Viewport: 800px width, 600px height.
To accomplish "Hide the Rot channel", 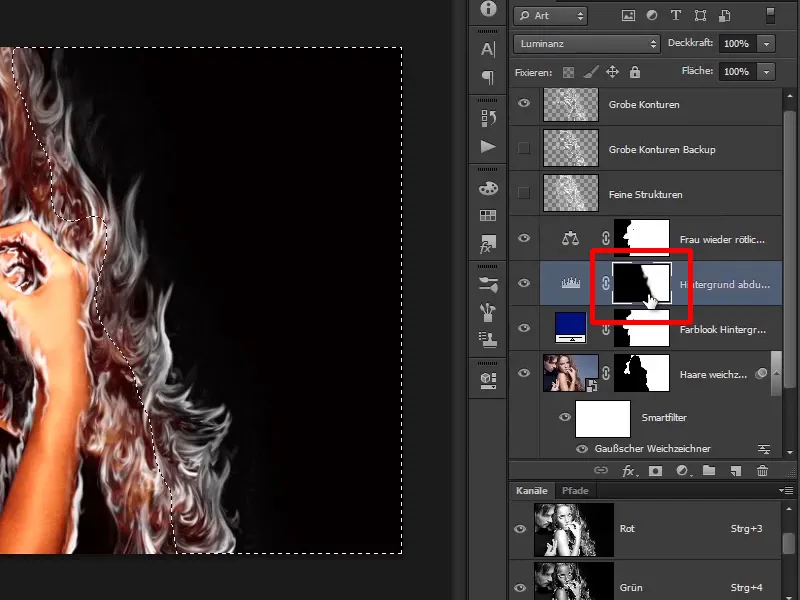I will 520,529.
